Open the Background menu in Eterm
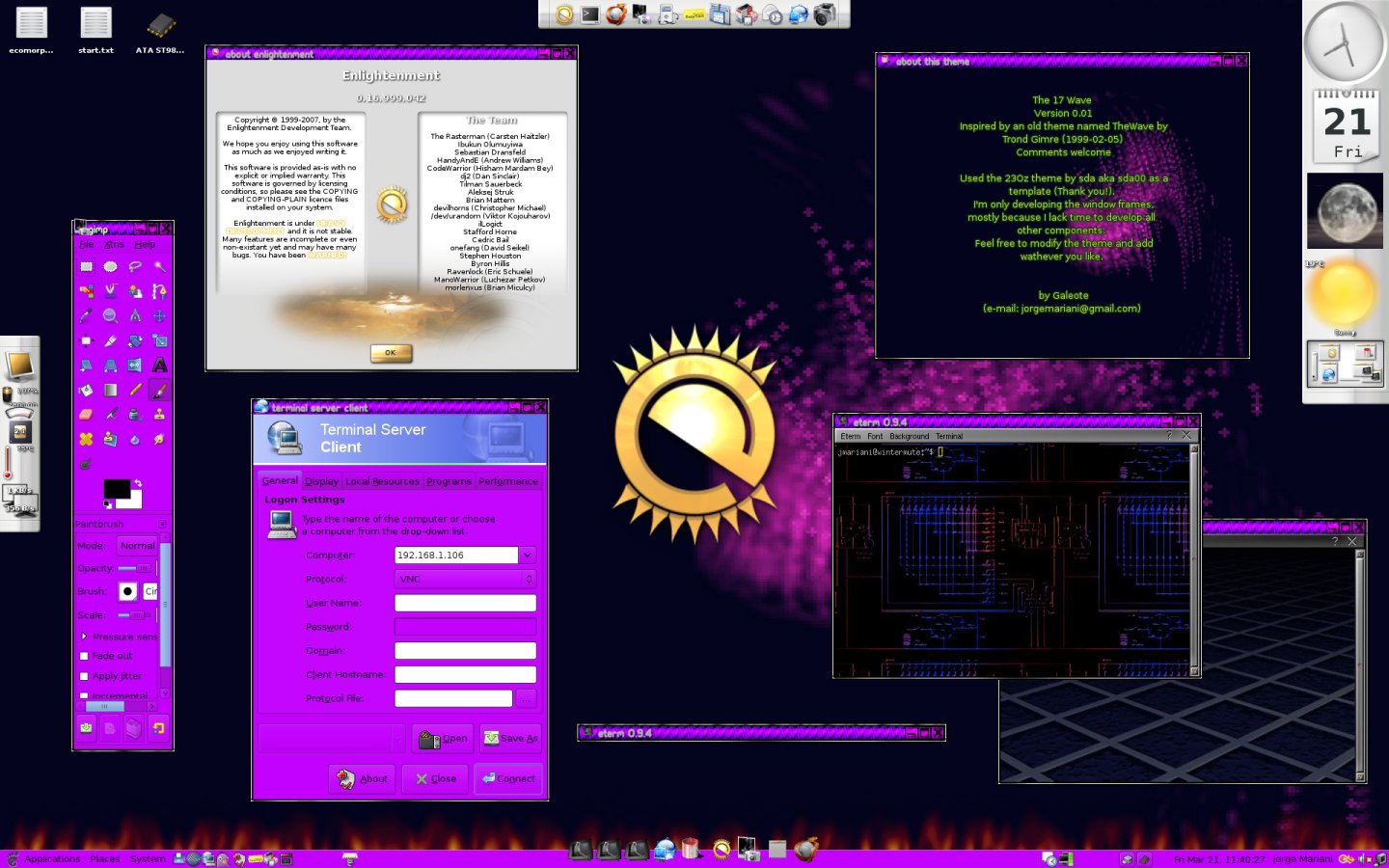This screenshot has height=868, width=1389. tap(910, 436)
